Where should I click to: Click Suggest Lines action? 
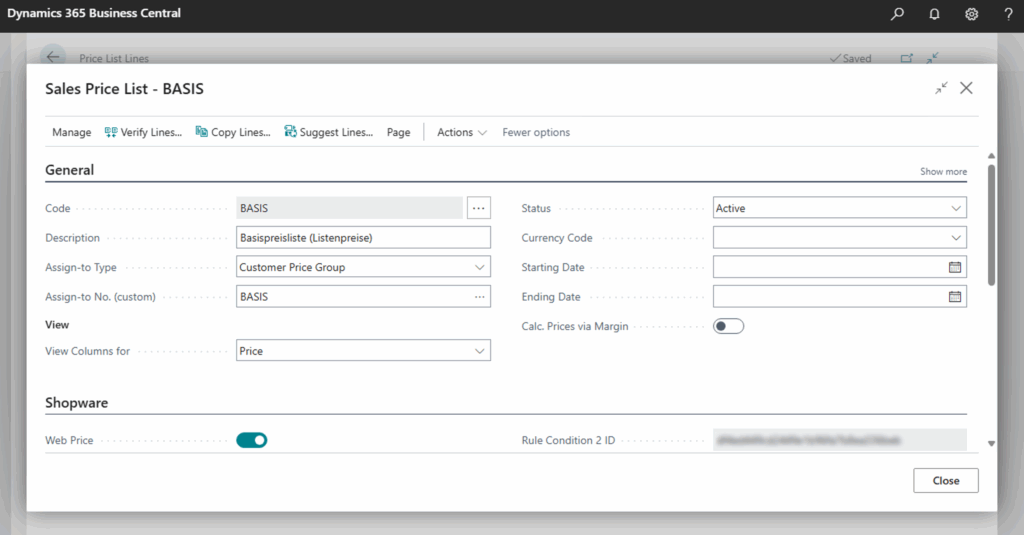coord(328,132)
